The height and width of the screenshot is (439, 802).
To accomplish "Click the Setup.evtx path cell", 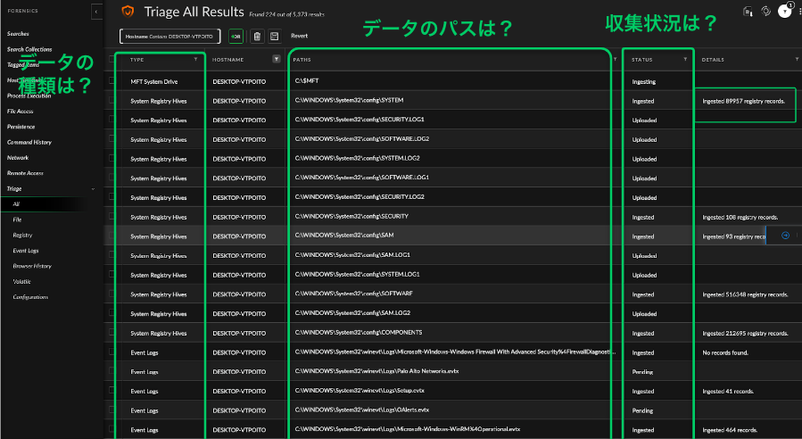I will click(359, 390).
